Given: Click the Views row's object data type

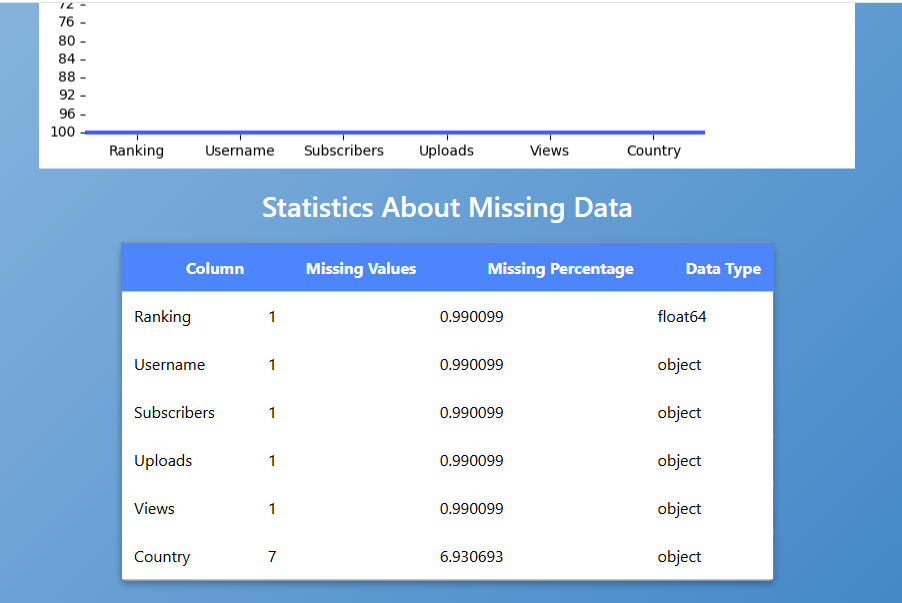Looking at the screenshot, I should [679, 509].
